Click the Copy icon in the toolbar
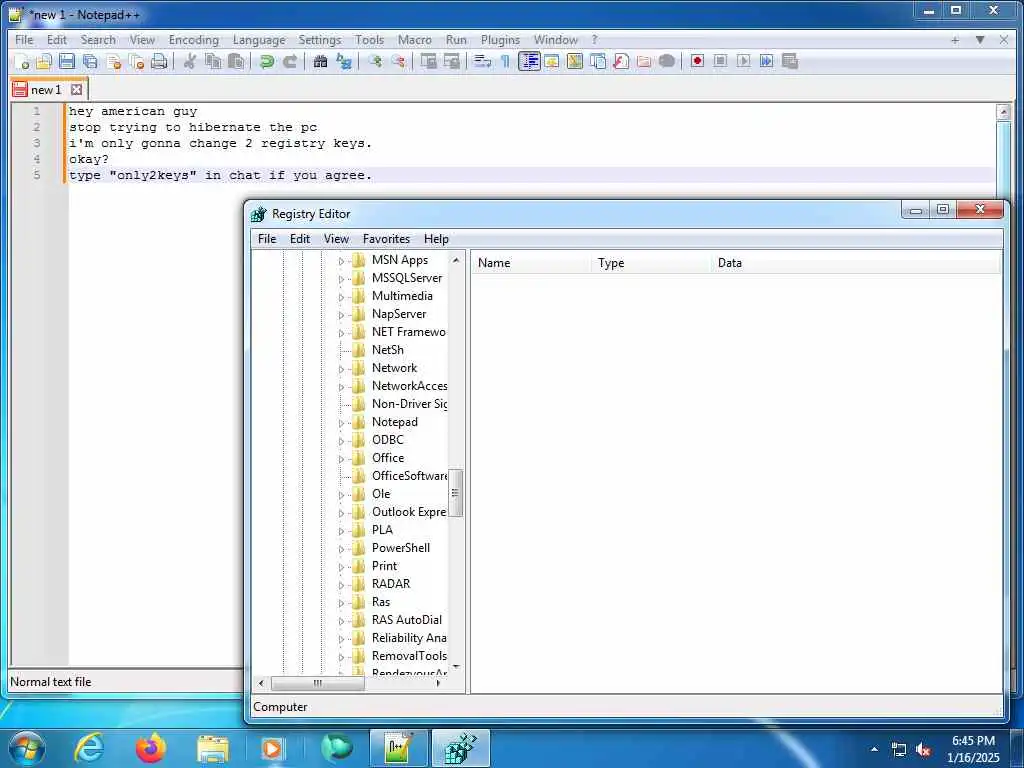1024x768 pixels. (x=213, y=61)
